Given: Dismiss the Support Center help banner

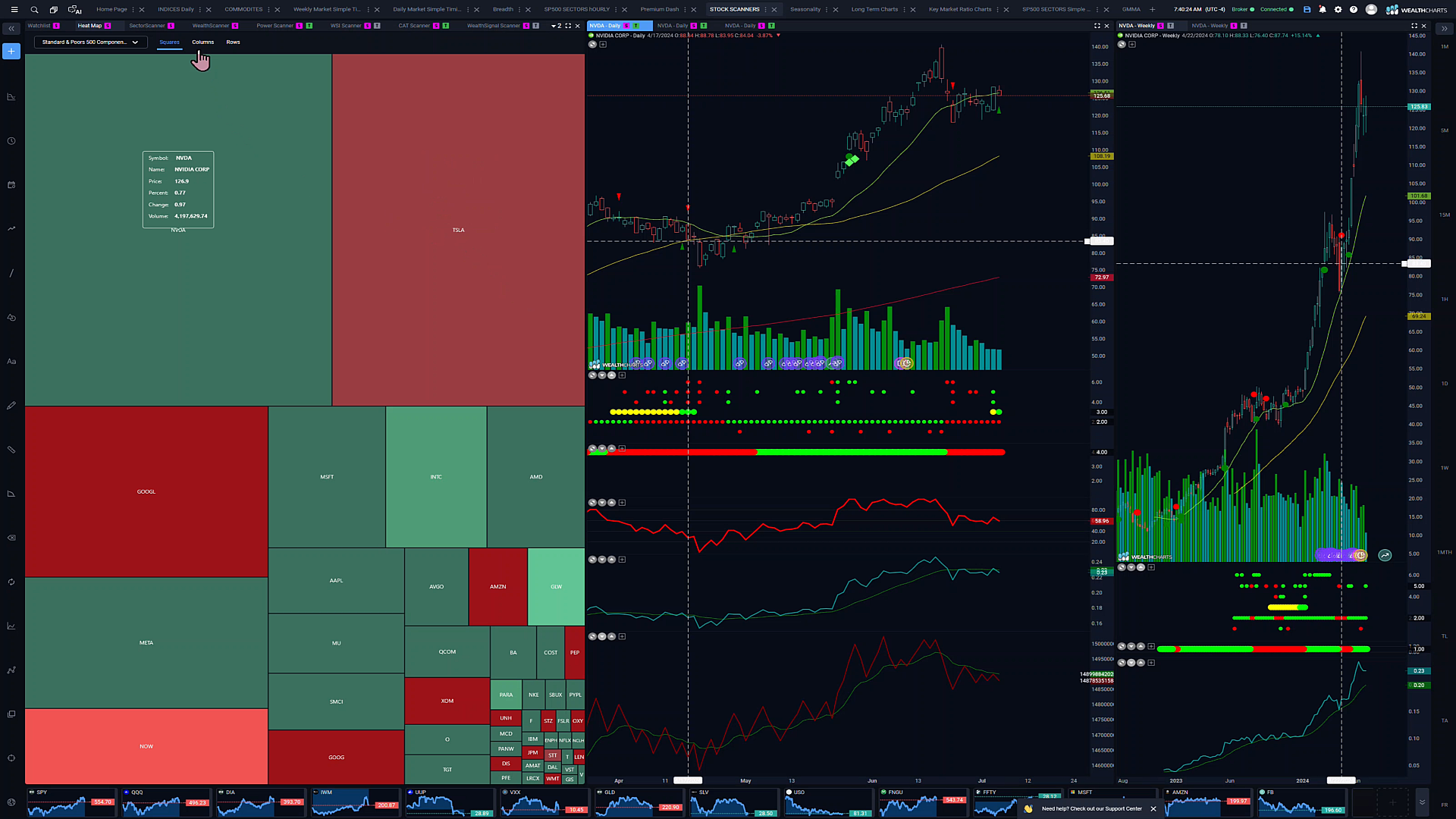Looking at the screenshot, I should coord(1153,808).
